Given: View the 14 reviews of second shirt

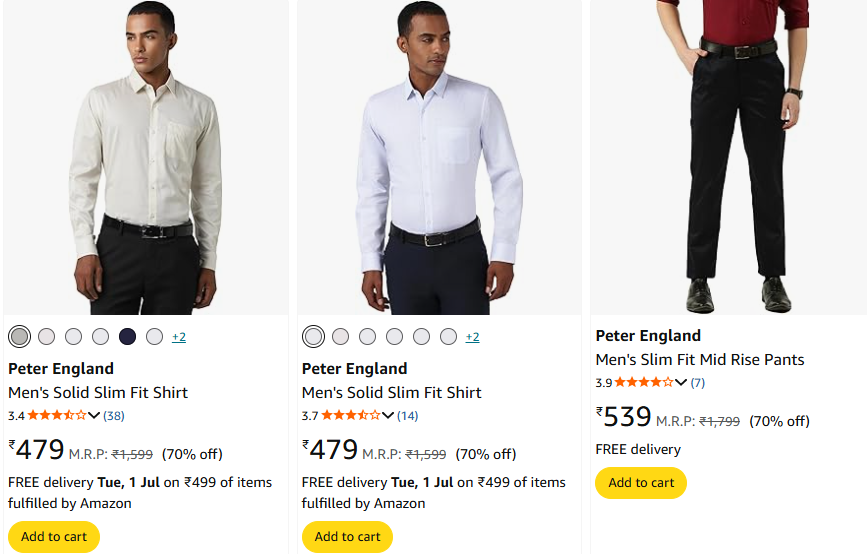Looking at the screenshot, I should coord(408,416).
